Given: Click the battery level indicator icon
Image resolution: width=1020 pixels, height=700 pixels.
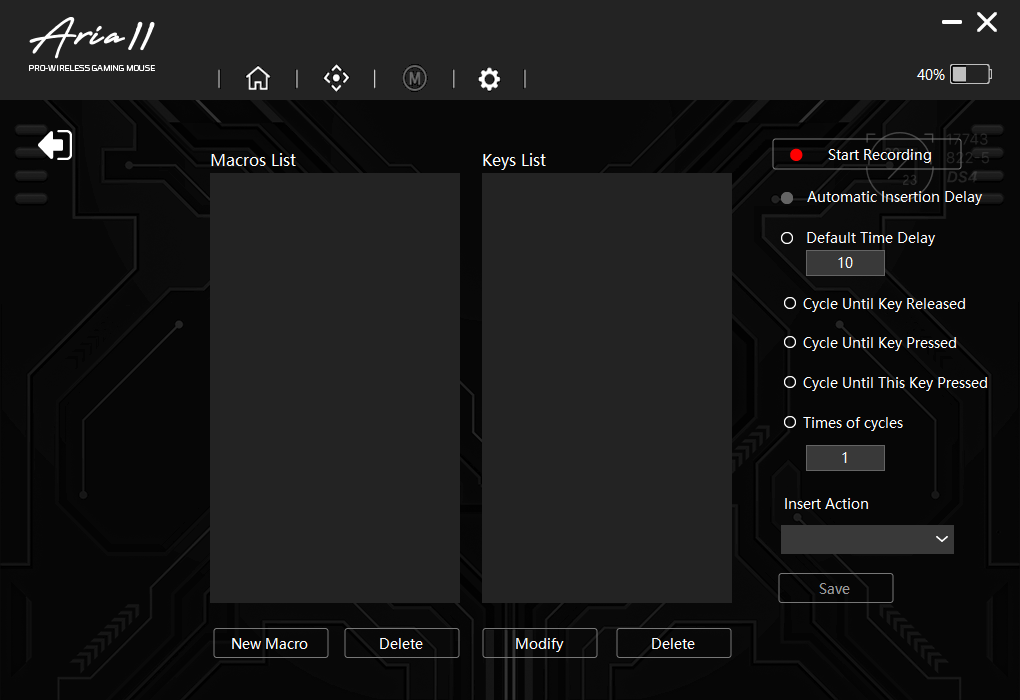Looking at the screenshot, I should (x=969, y=74).
